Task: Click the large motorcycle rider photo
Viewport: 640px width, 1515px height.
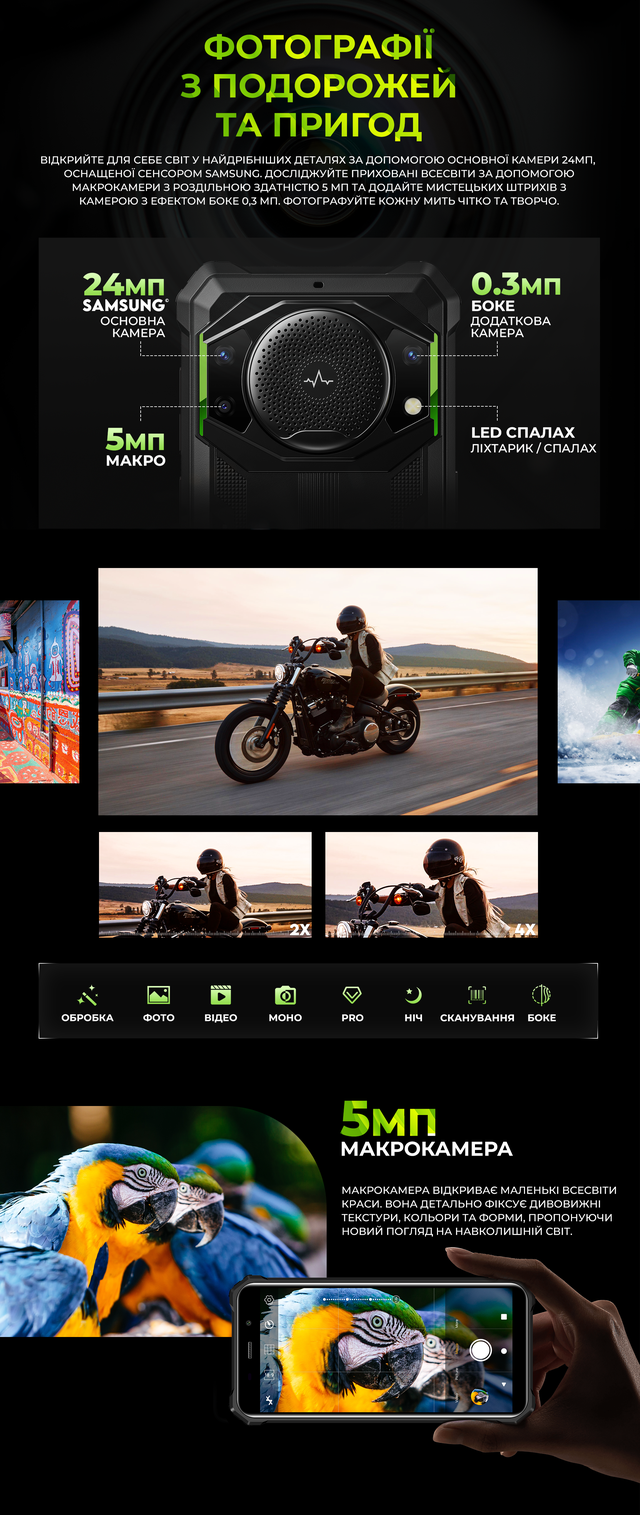Action: point(318,691)
